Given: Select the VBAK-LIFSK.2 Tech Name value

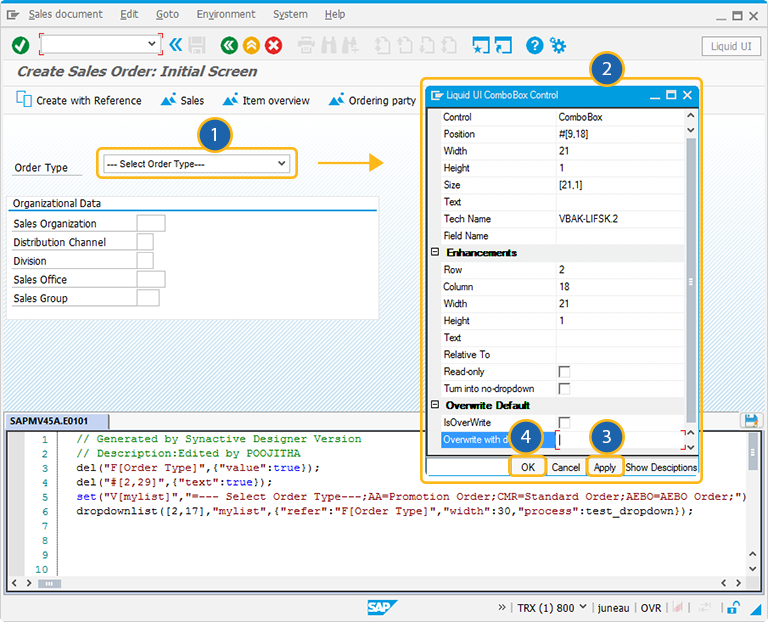Looking at the screenshot, I should [x=588, y=219].
